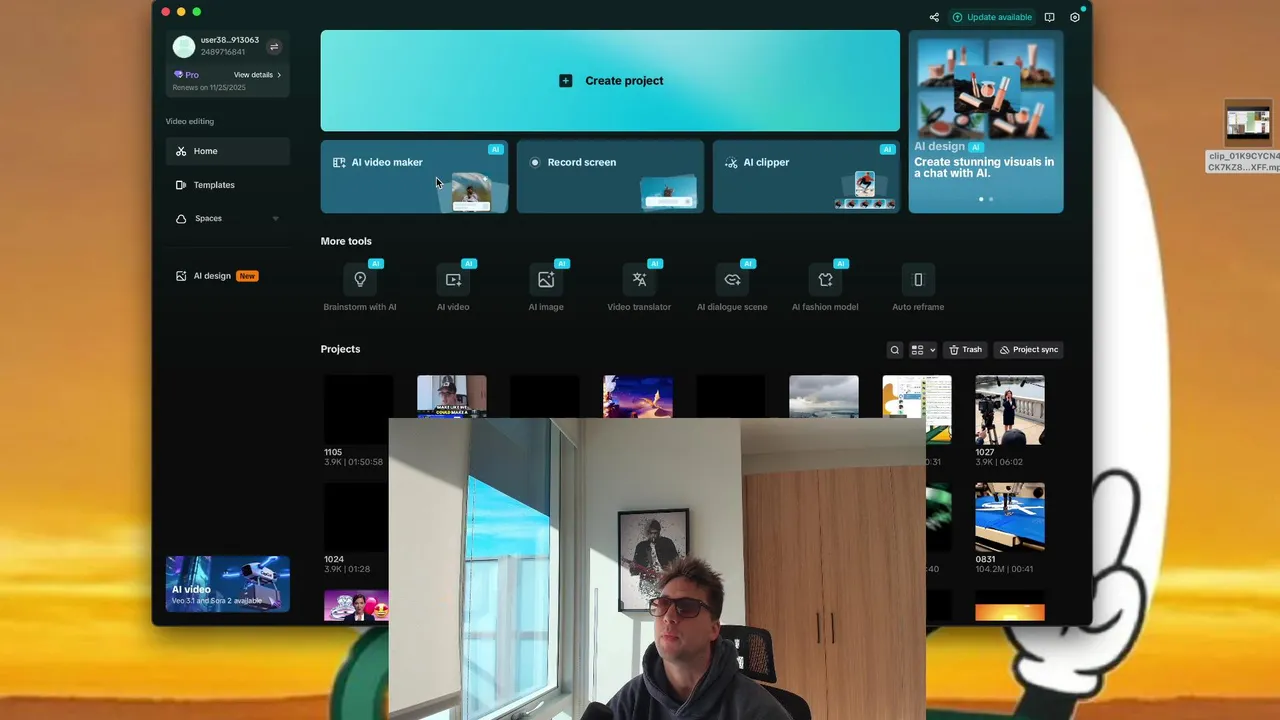Click the Projects search icon
1280x720 pixels.
(x=895, y=350)
